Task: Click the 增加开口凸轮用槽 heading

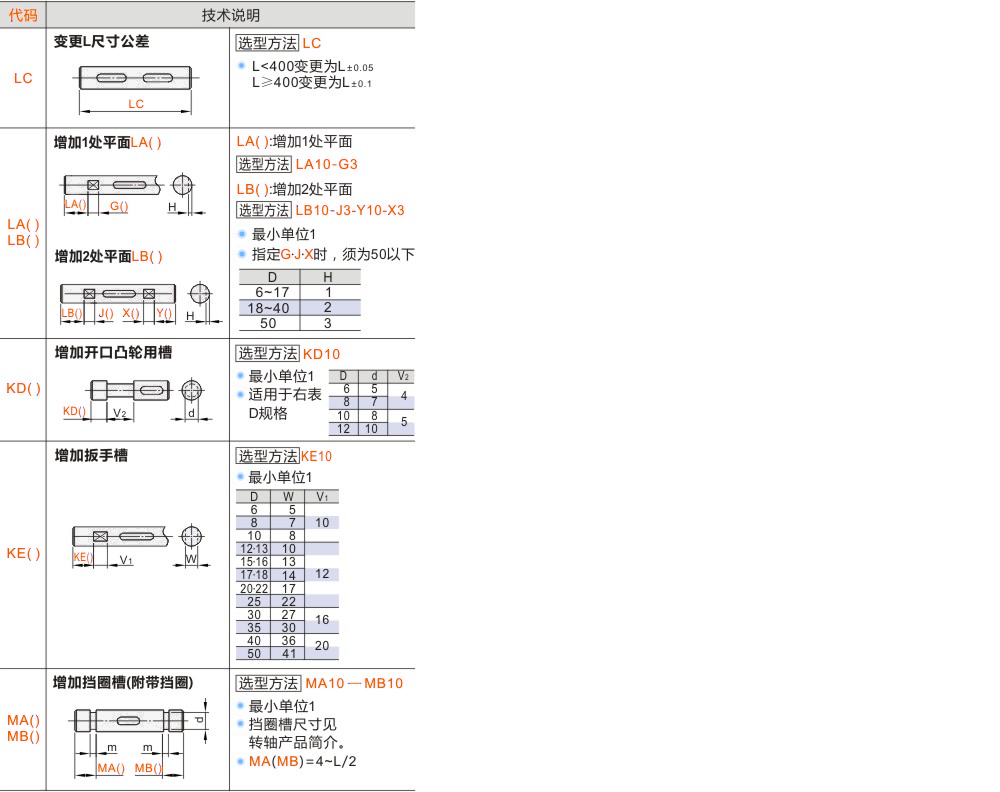Action: click(114, 352)
